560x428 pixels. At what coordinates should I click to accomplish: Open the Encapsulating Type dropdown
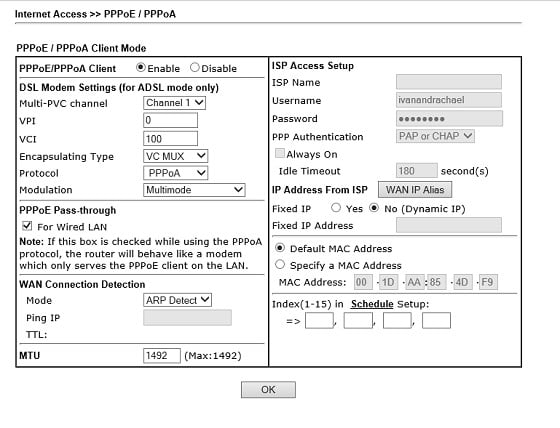[x=175, y=156]
